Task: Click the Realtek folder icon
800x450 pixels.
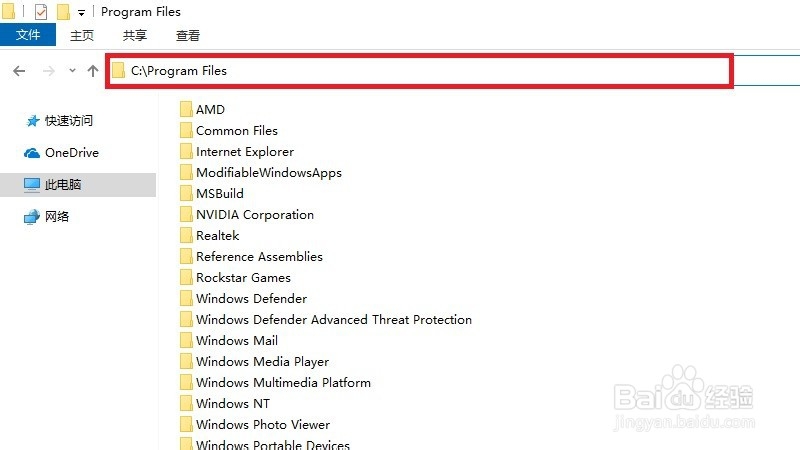Action: click(x=186, y=235)
